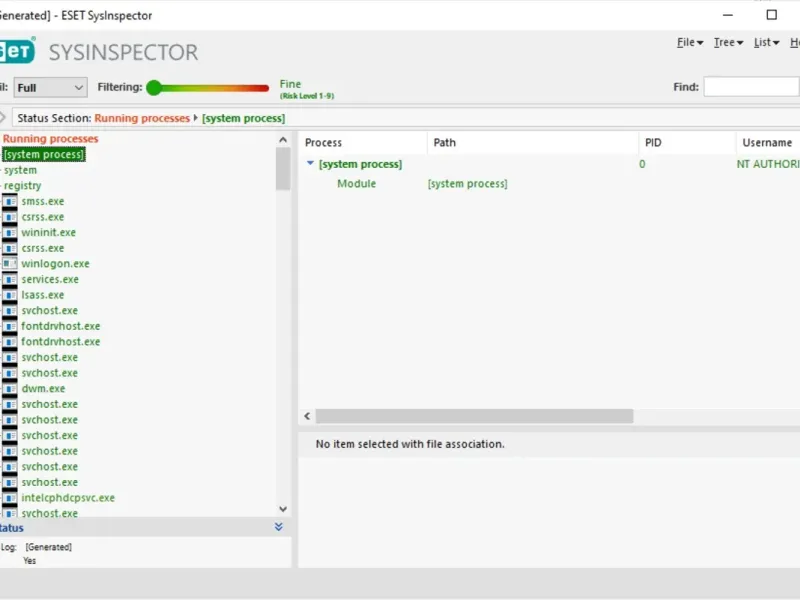Click the tree vertical scrollbar thumb
Viewport: 800px width, 600px height.
click(283, 169)
